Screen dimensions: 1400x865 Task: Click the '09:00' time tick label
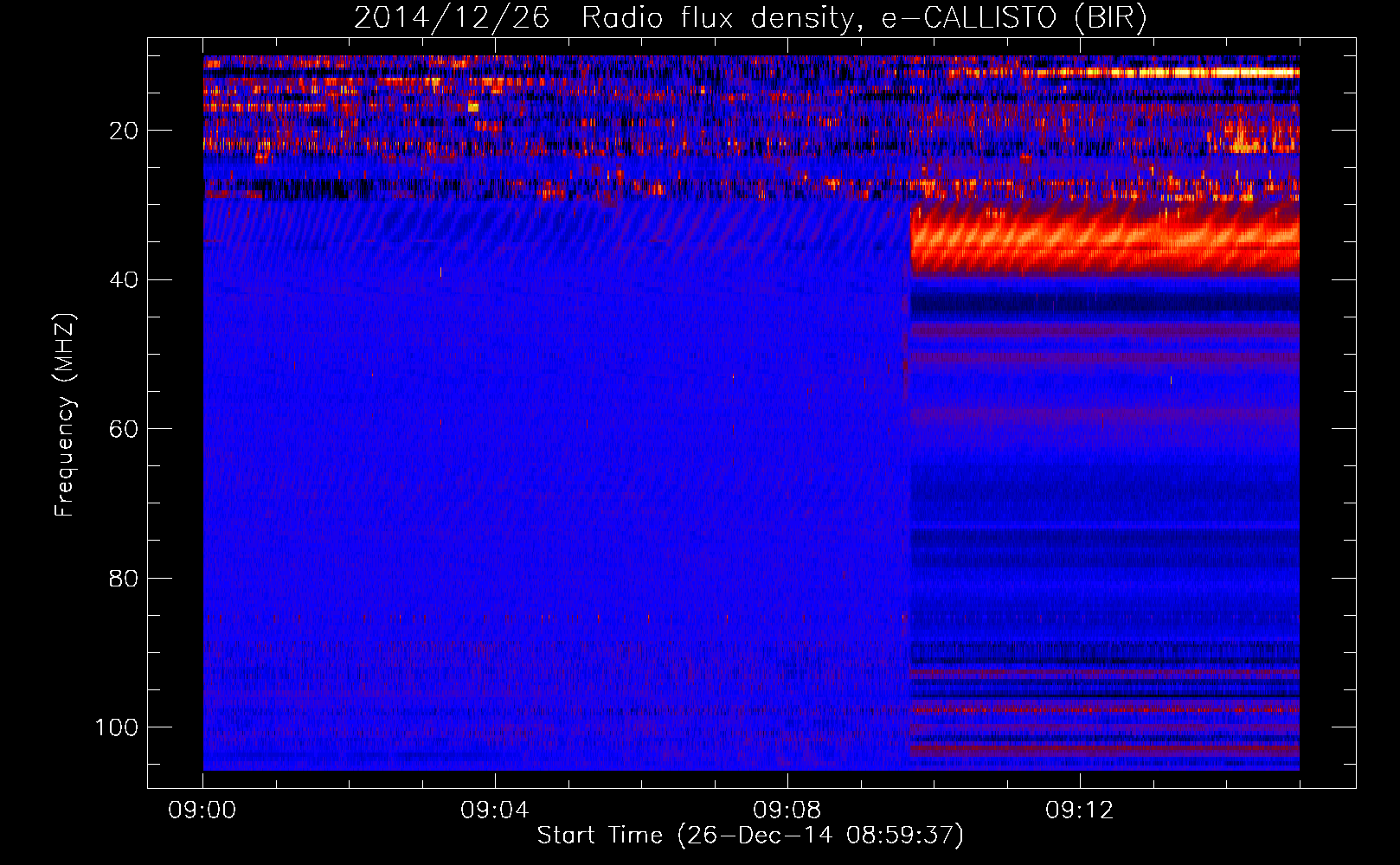[x=202, y=811]
